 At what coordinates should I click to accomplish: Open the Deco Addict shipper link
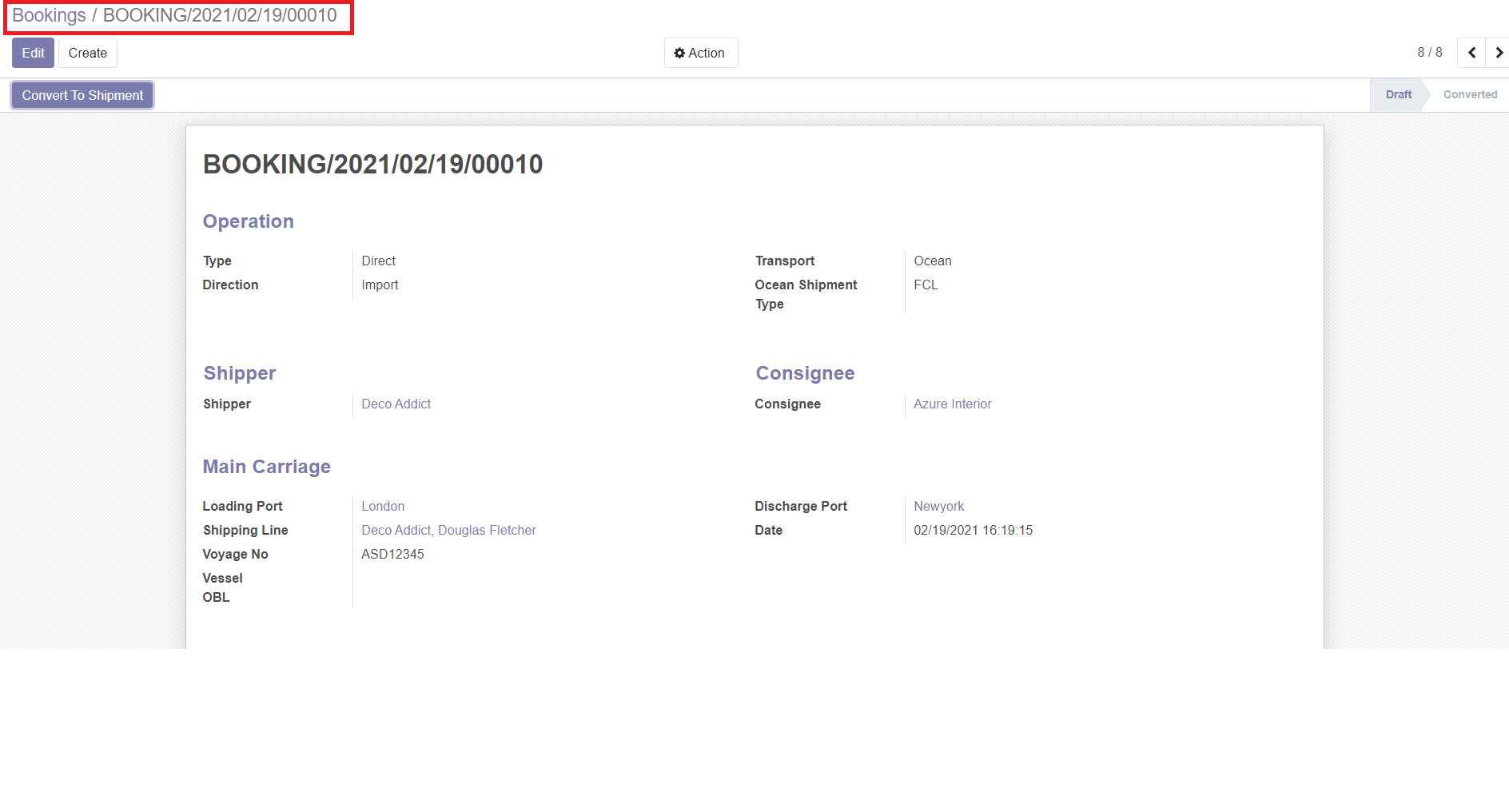point(396,404)
